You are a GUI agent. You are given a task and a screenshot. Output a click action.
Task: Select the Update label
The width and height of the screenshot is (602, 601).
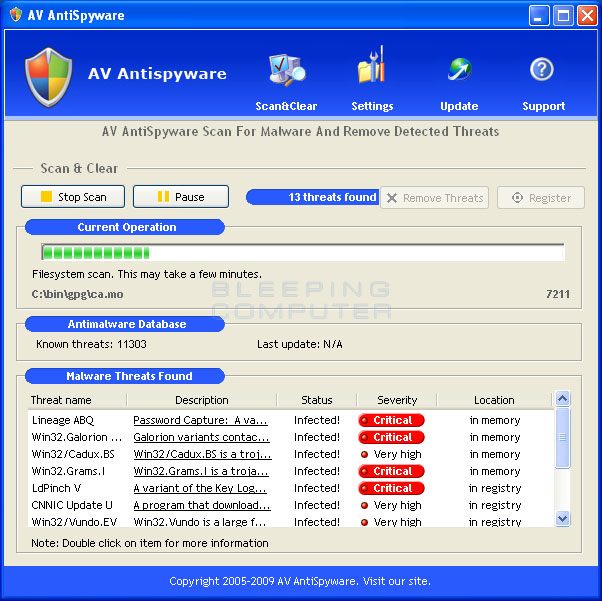(x=459, y=106)
